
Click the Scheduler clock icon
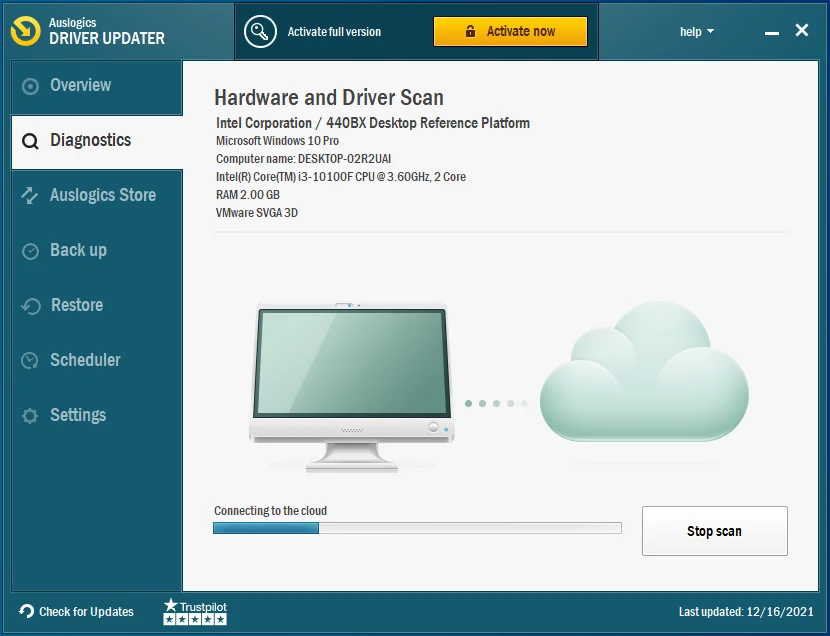coord(30,360)
